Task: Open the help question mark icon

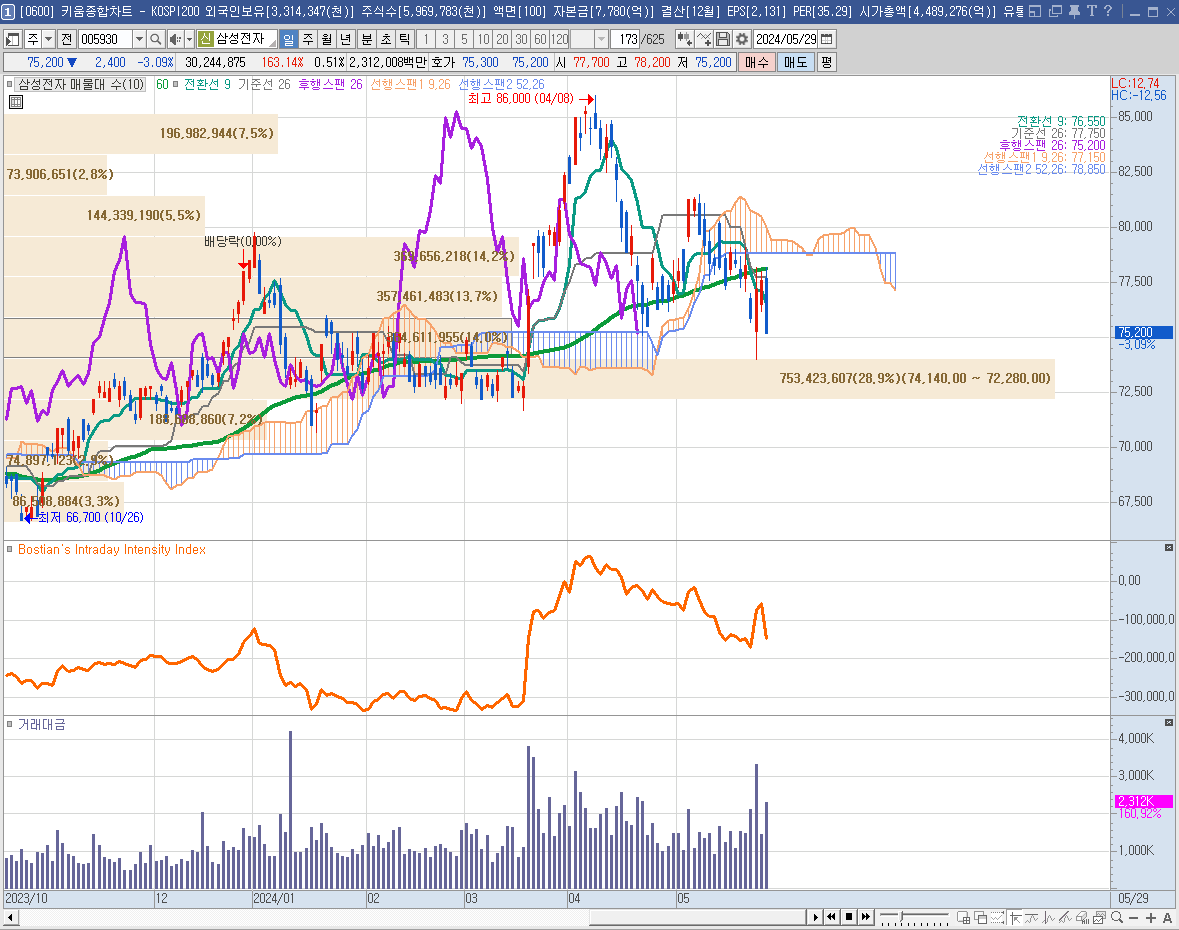Action: tap(1108, 11)
